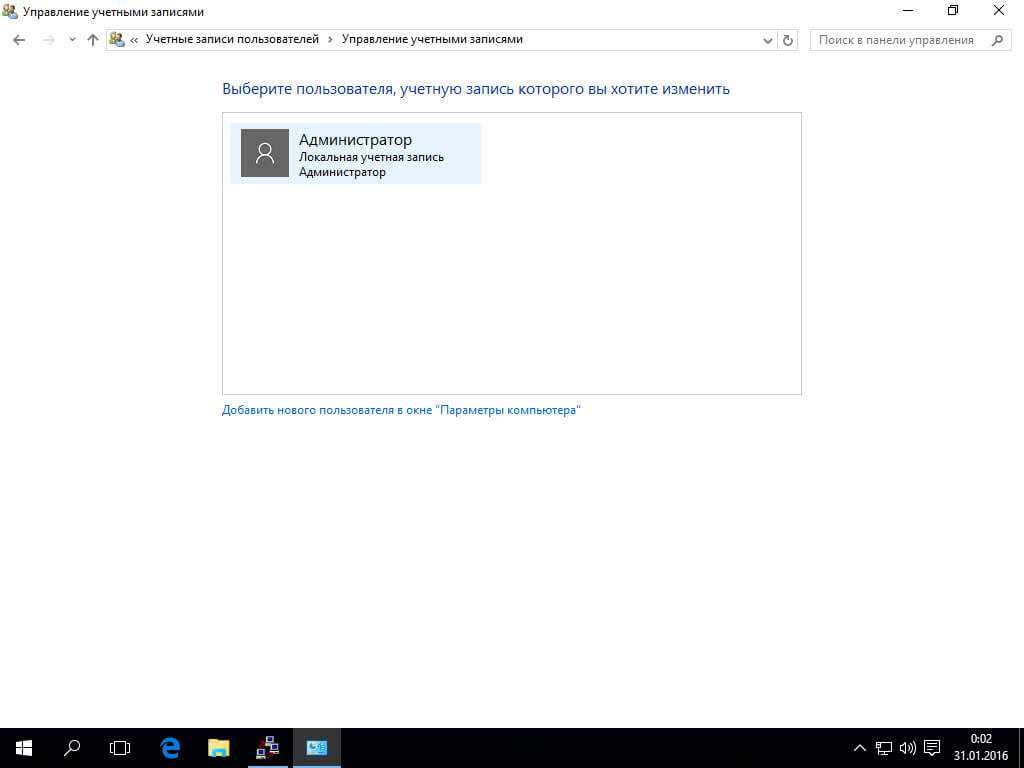Select the Администратор account tile
The width and height of the screenshot is (1024, 768).
(x=356, y=153)
